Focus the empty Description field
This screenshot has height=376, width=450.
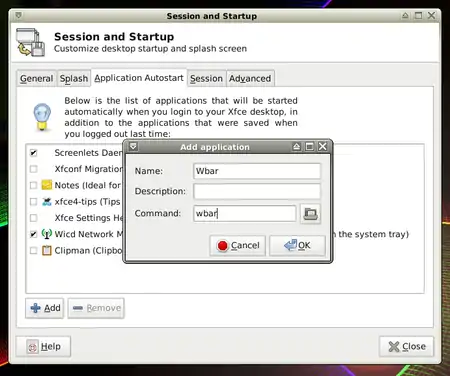(x=257, y=192)
